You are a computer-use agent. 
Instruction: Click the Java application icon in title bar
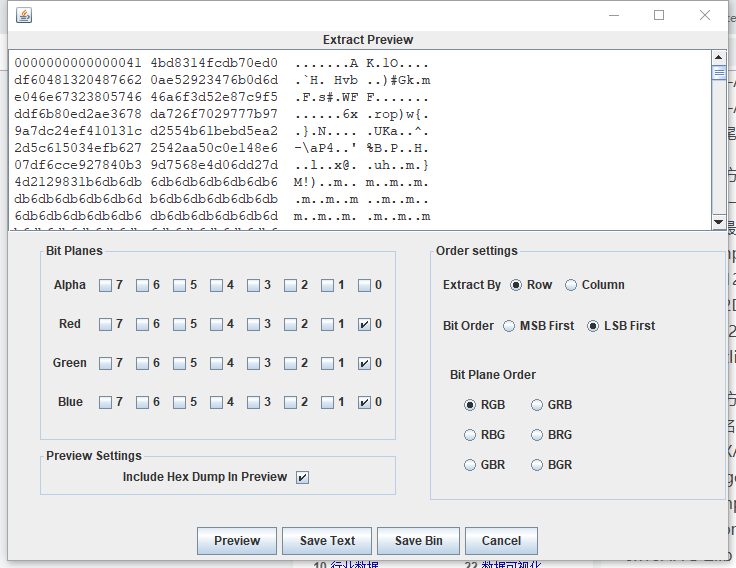point(24,15)
